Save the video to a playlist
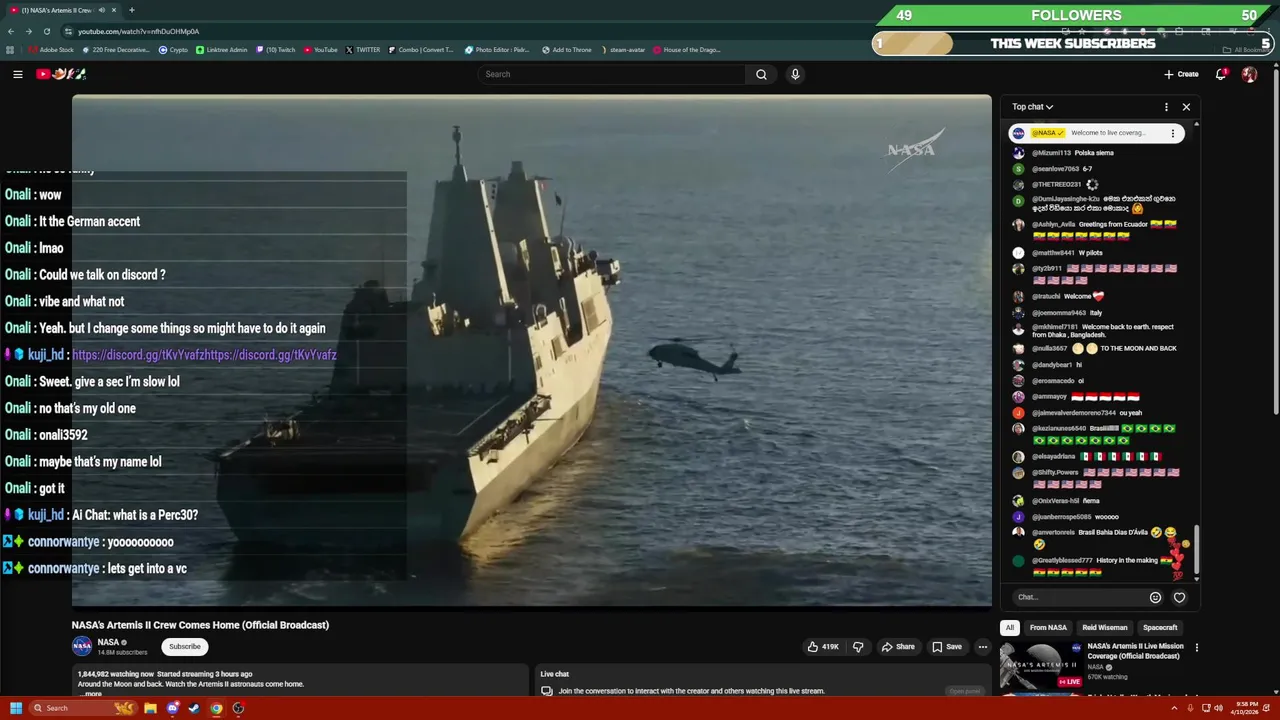The width and height of the screenshot is (1280, 720). pos(947,647)
